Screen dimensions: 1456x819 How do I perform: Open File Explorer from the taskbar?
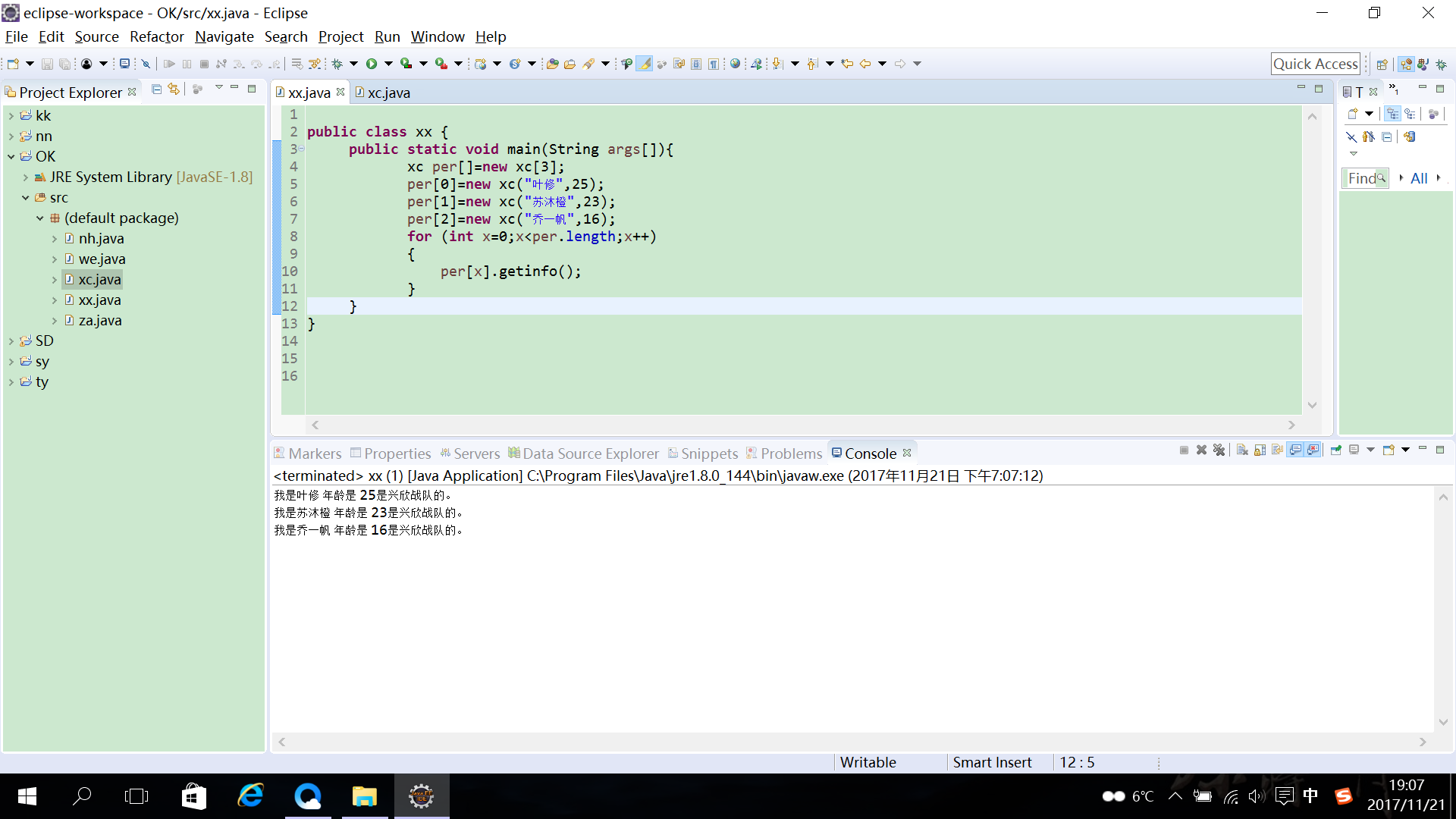(364, 796)
